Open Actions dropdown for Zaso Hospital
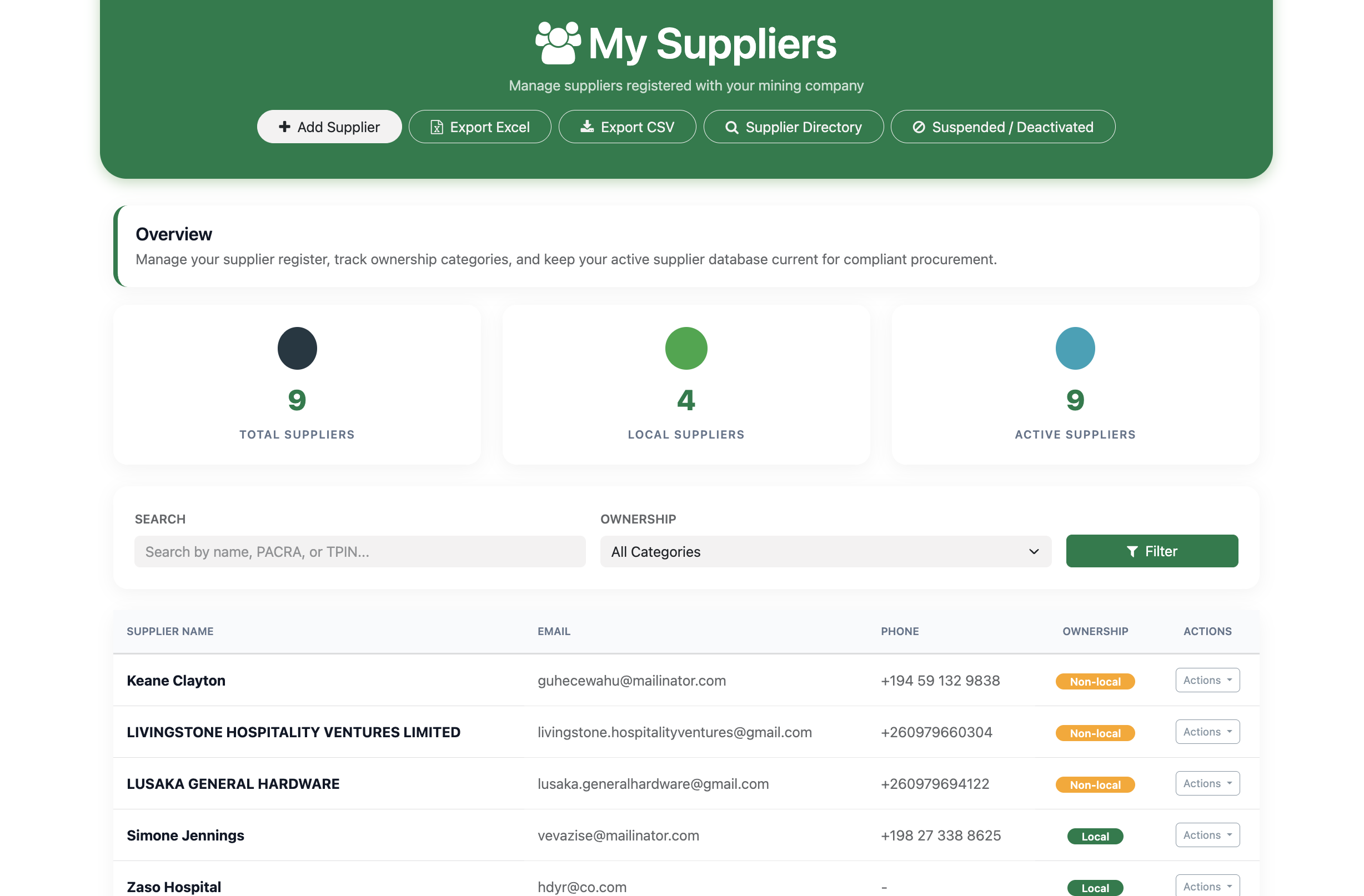The width and height of the screenshot is (1364, 896). click(1207, 885)
